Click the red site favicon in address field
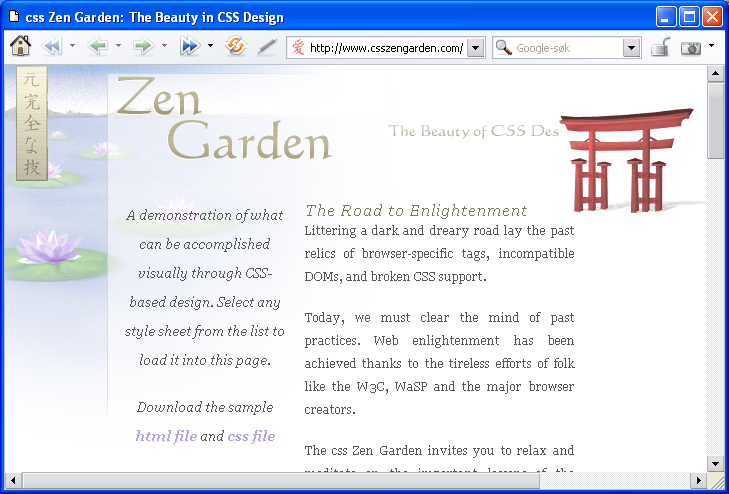This screenshot has width=729, height=494. (298, 47)
